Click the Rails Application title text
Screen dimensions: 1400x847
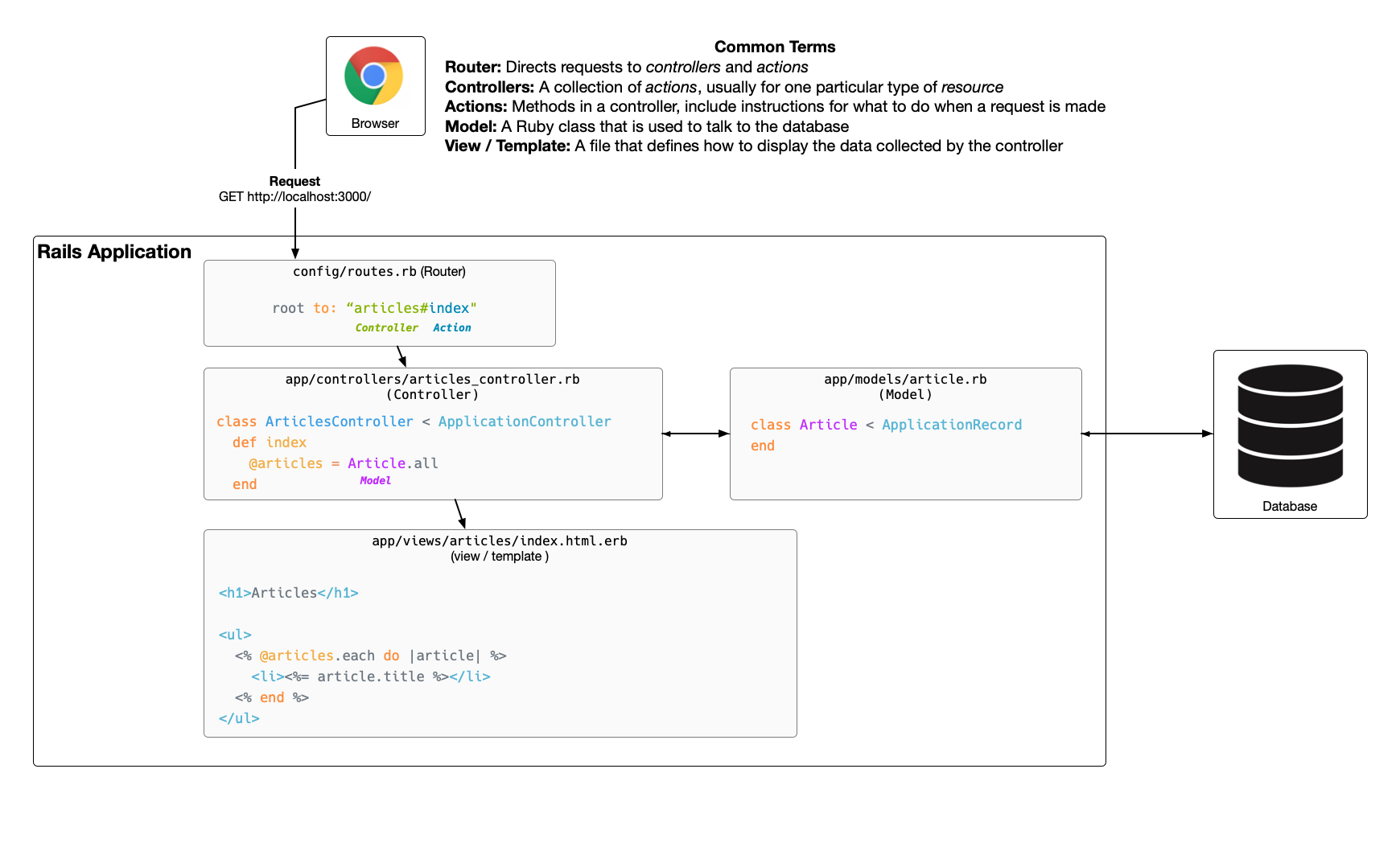tap(113, 252)
